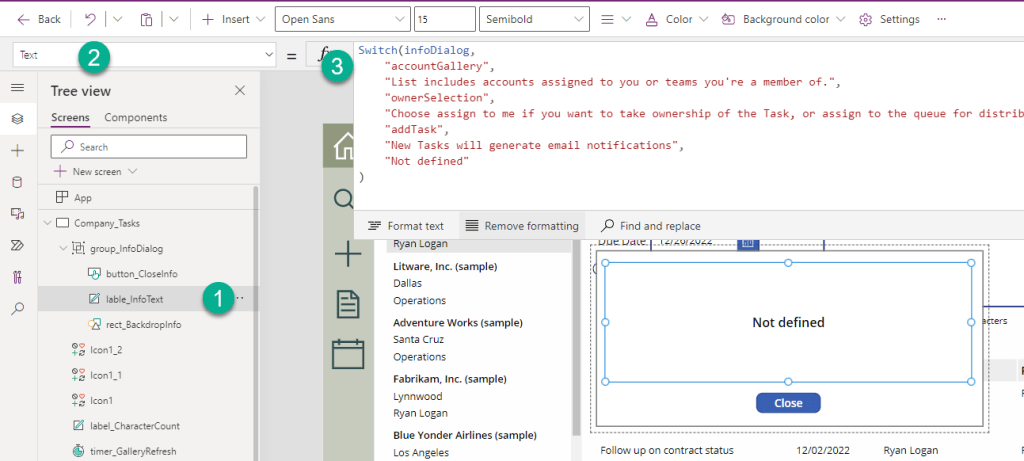The width and height of the screenshot is (1024, 461).
Task: Open the lable_InfoText more options ellipsis
Action: 240,298
